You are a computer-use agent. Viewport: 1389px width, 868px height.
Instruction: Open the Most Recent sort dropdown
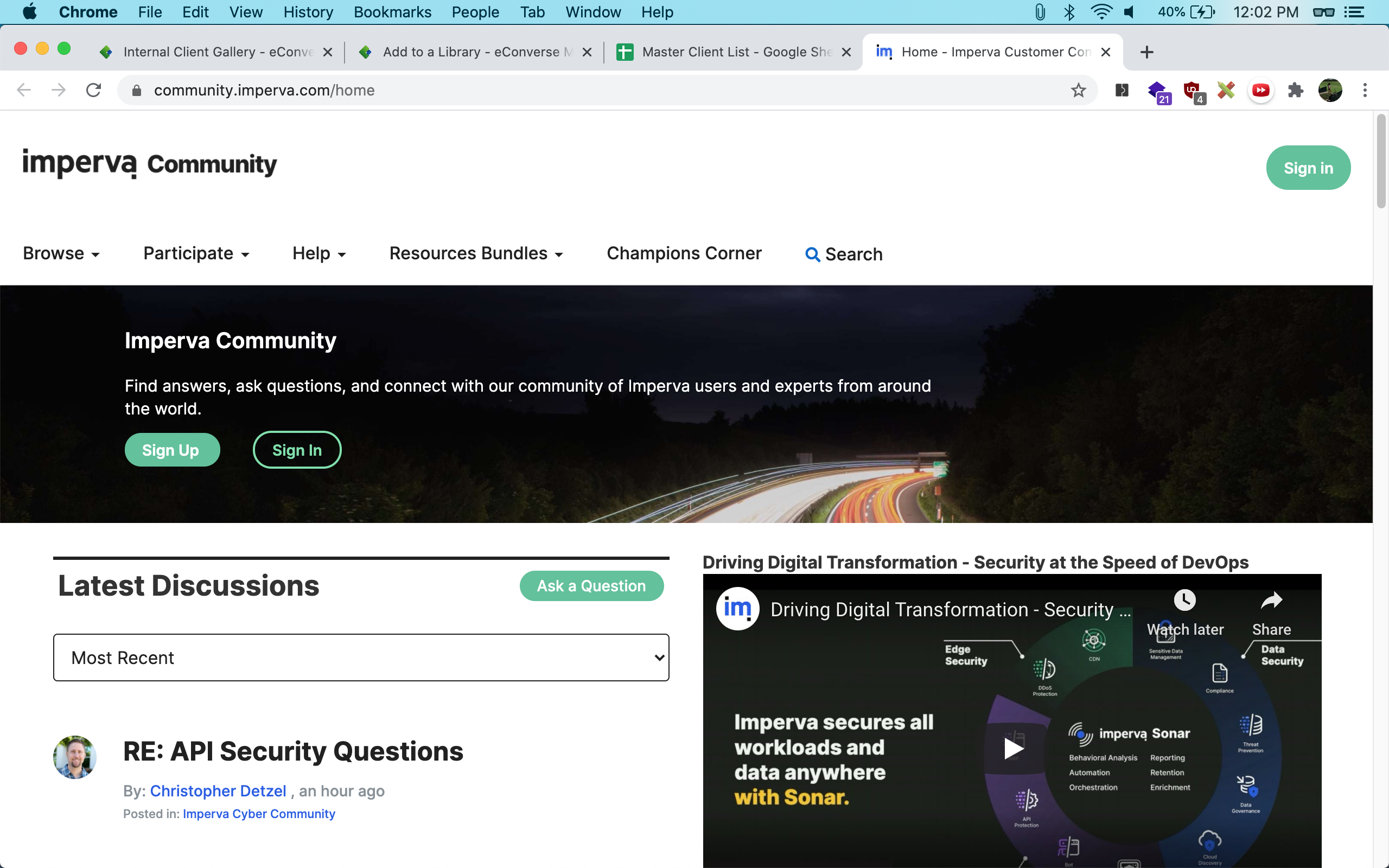pyautogui.click(x=361, y=658)
